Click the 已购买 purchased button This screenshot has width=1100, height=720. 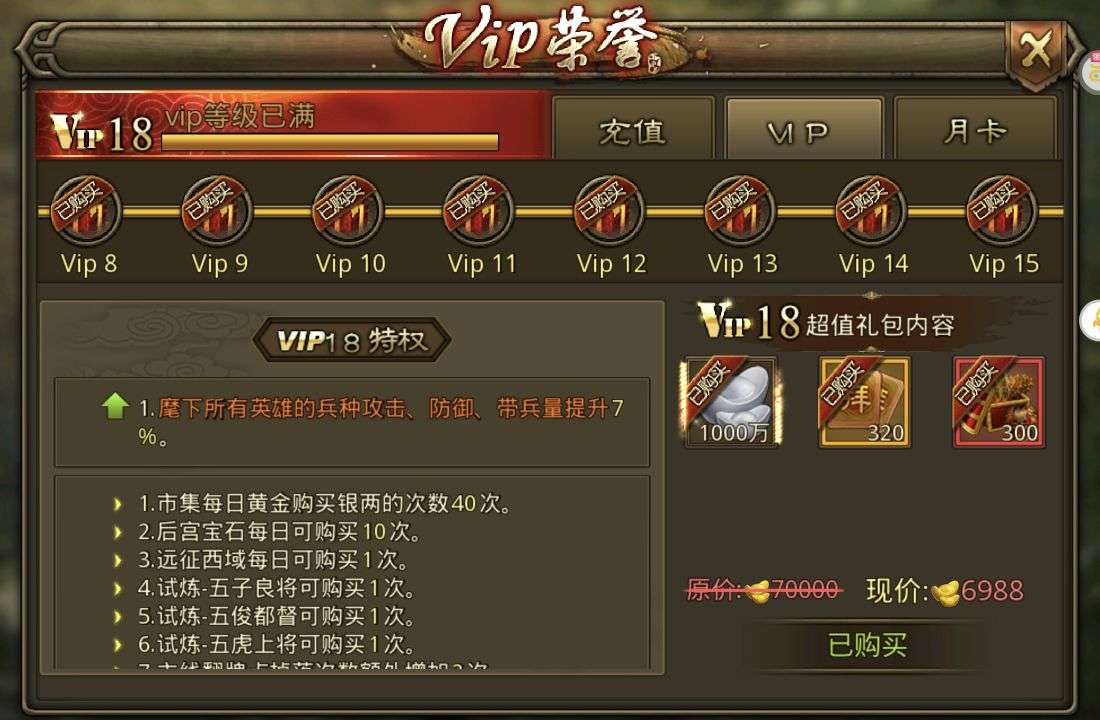pyautogui.click(x=867, y=646)
